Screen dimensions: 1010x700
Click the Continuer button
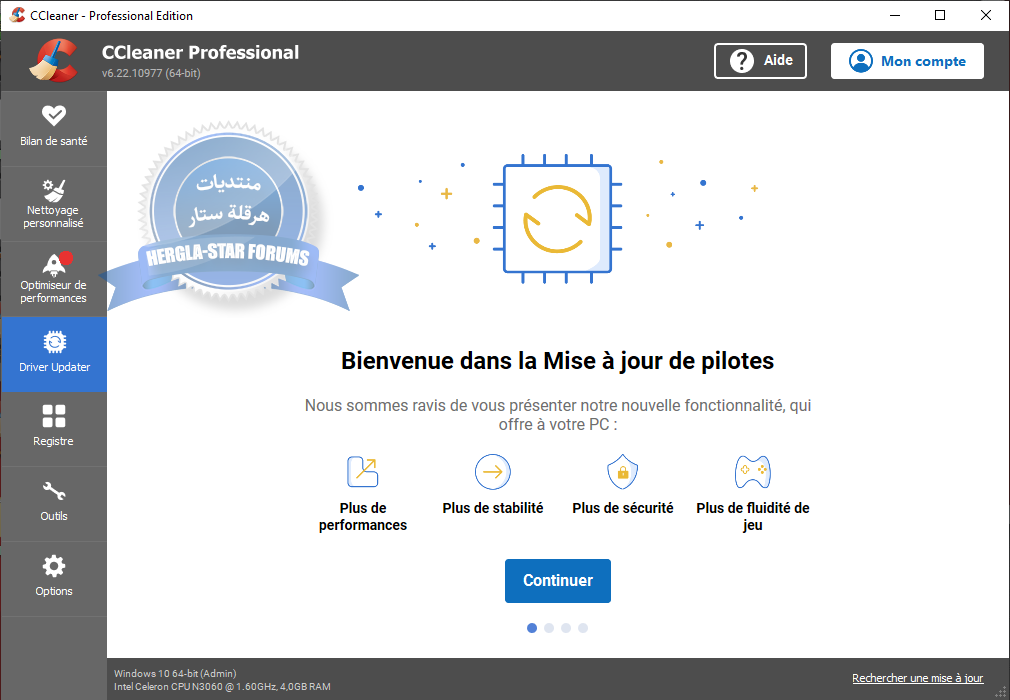[557, 580]
